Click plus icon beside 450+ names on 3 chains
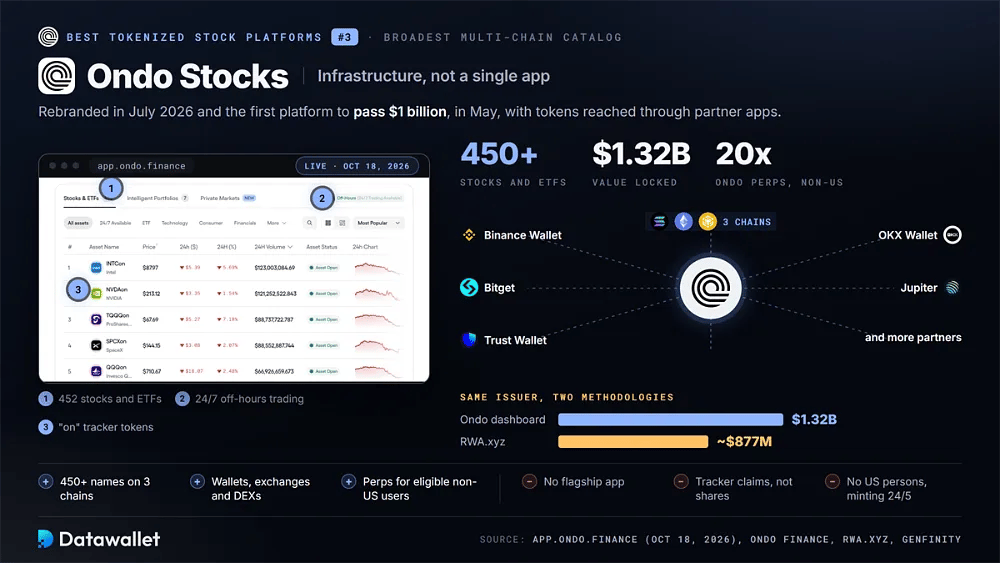Image resolution: width=1000 pixels, height=563 pixels. pyautogui.click(x=46, y=482)
